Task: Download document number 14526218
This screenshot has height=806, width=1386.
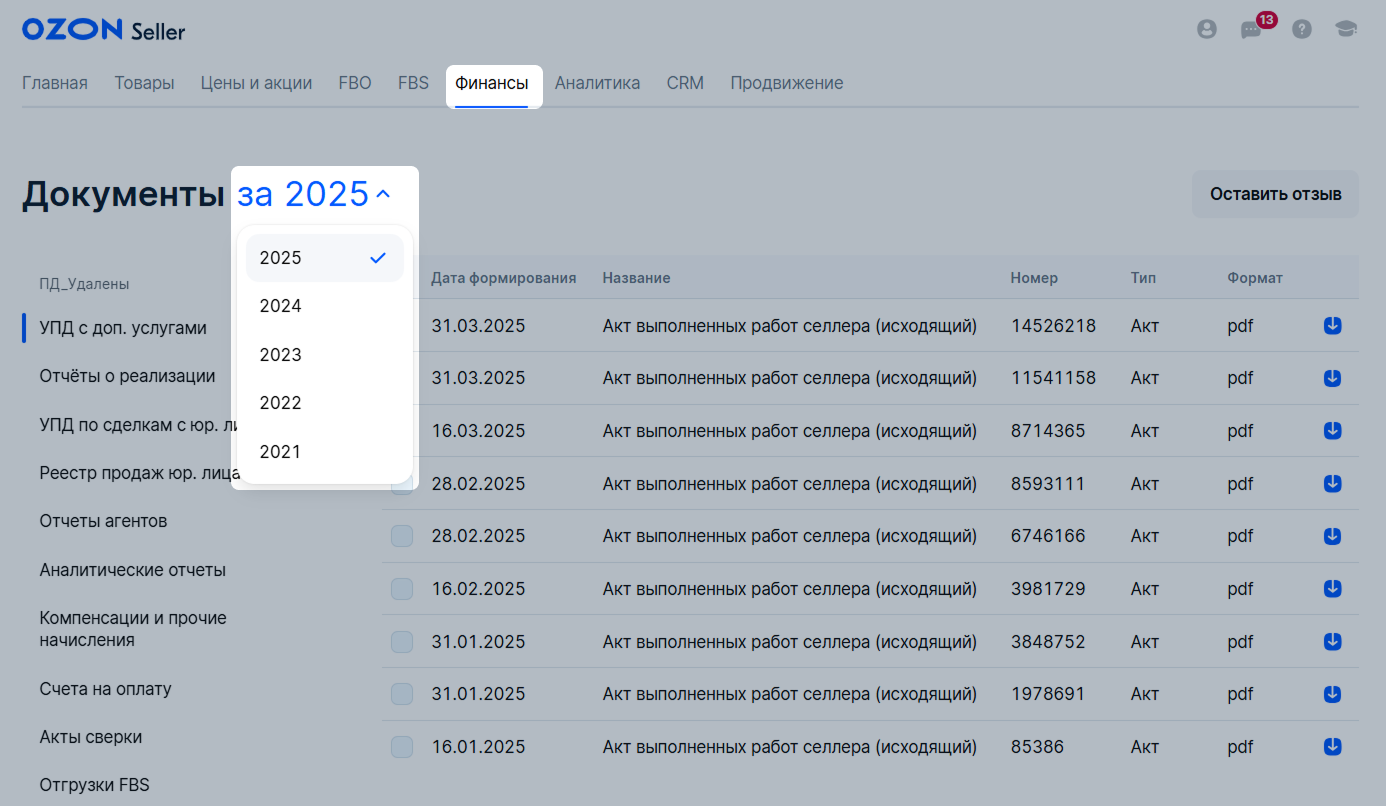Action: pos(1332,325)
